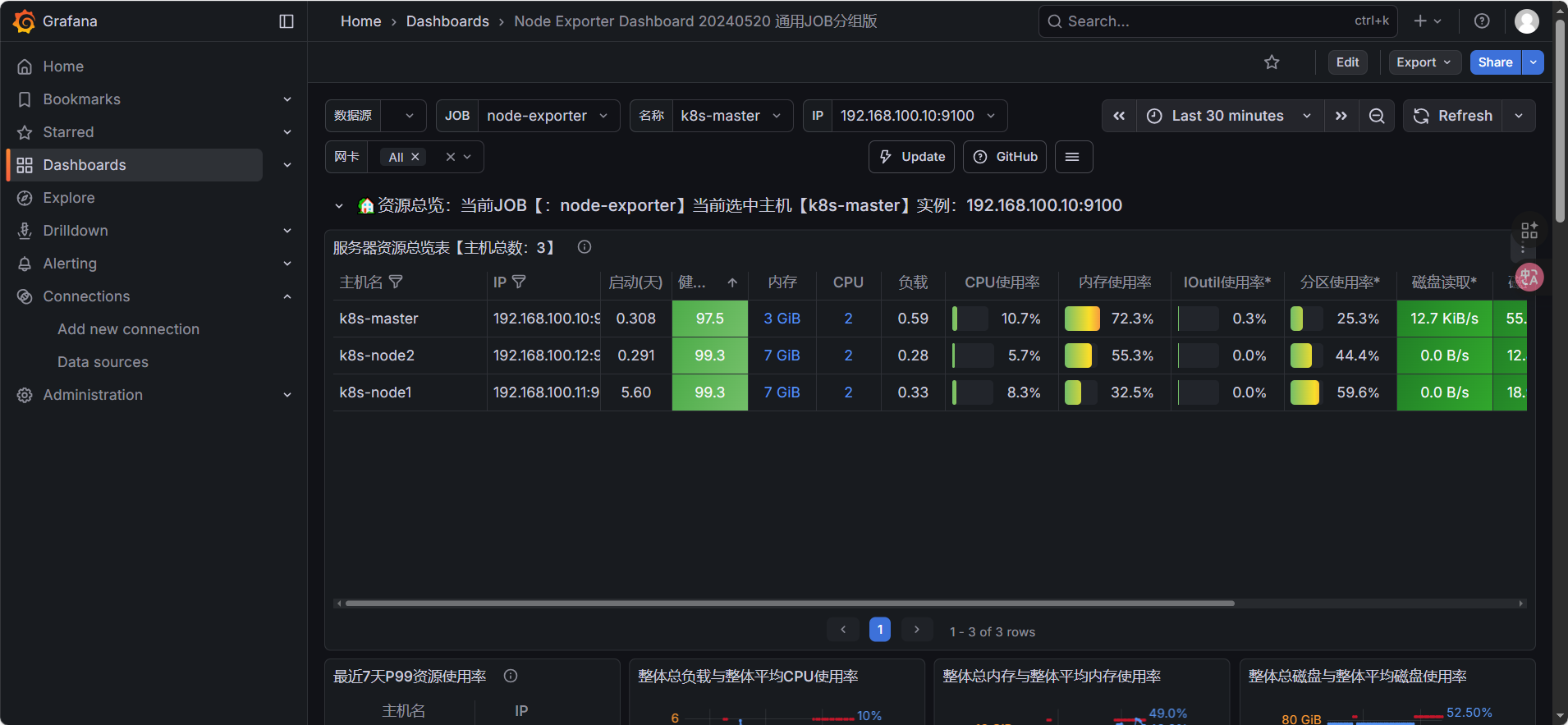The width and height of the screenshot is (1568, 725).
Task: Expand the refresh interval dropdown arrow
Action: pos(1519,116)
